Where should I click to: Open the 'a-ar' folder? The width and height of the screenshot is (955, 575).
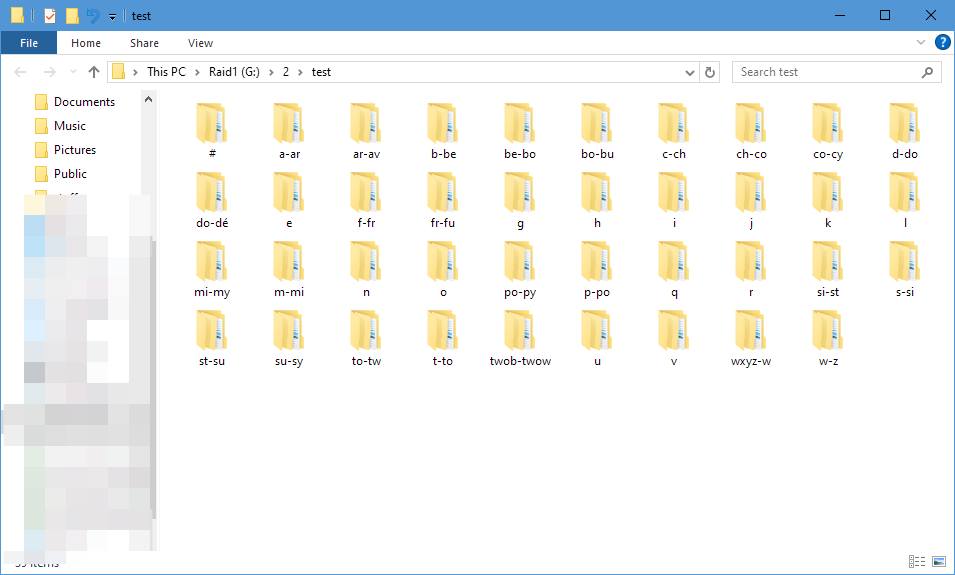tap(289, 131)
